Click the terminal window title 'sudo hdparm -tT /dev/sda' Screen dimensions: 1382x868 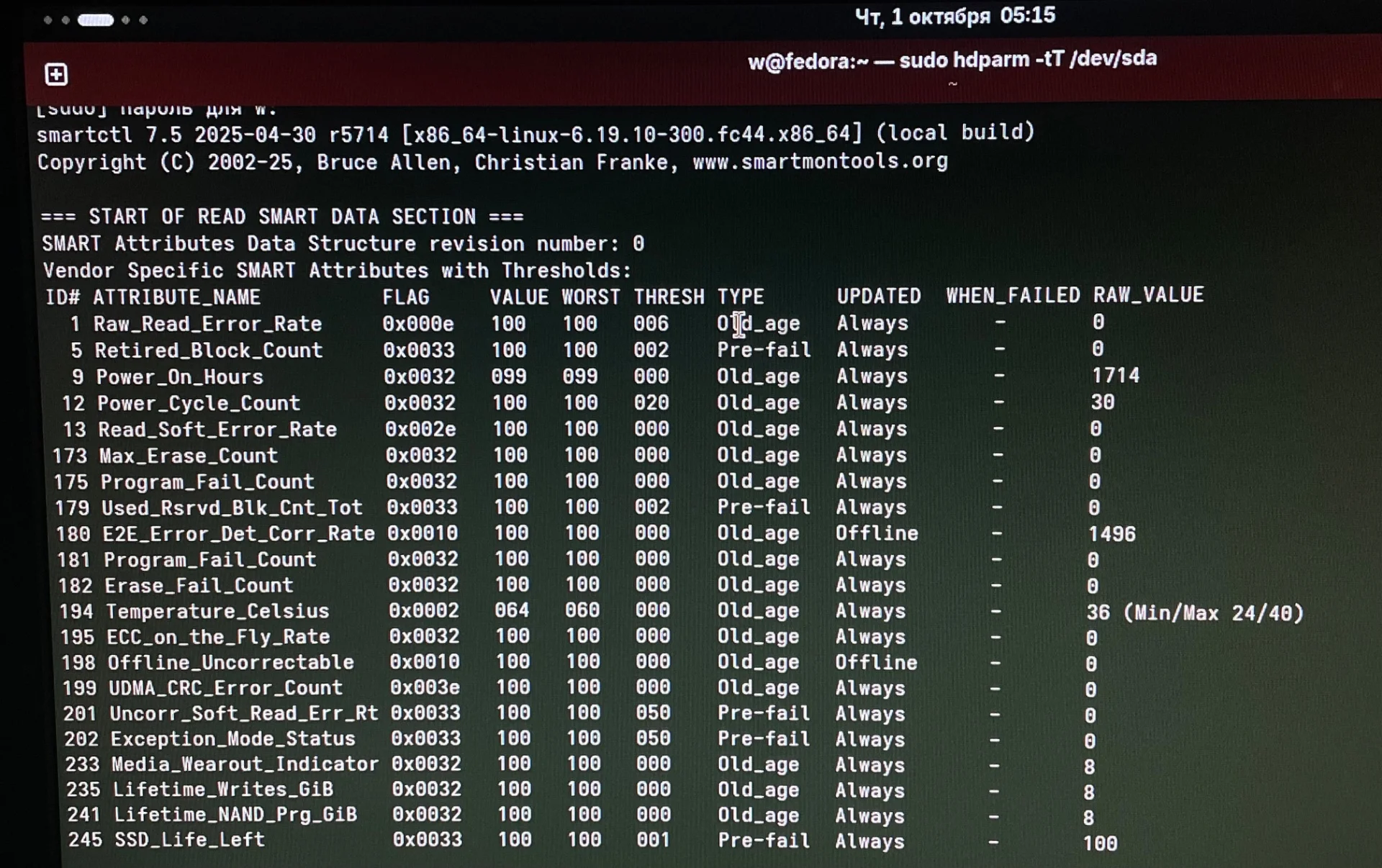pos(952,60)
